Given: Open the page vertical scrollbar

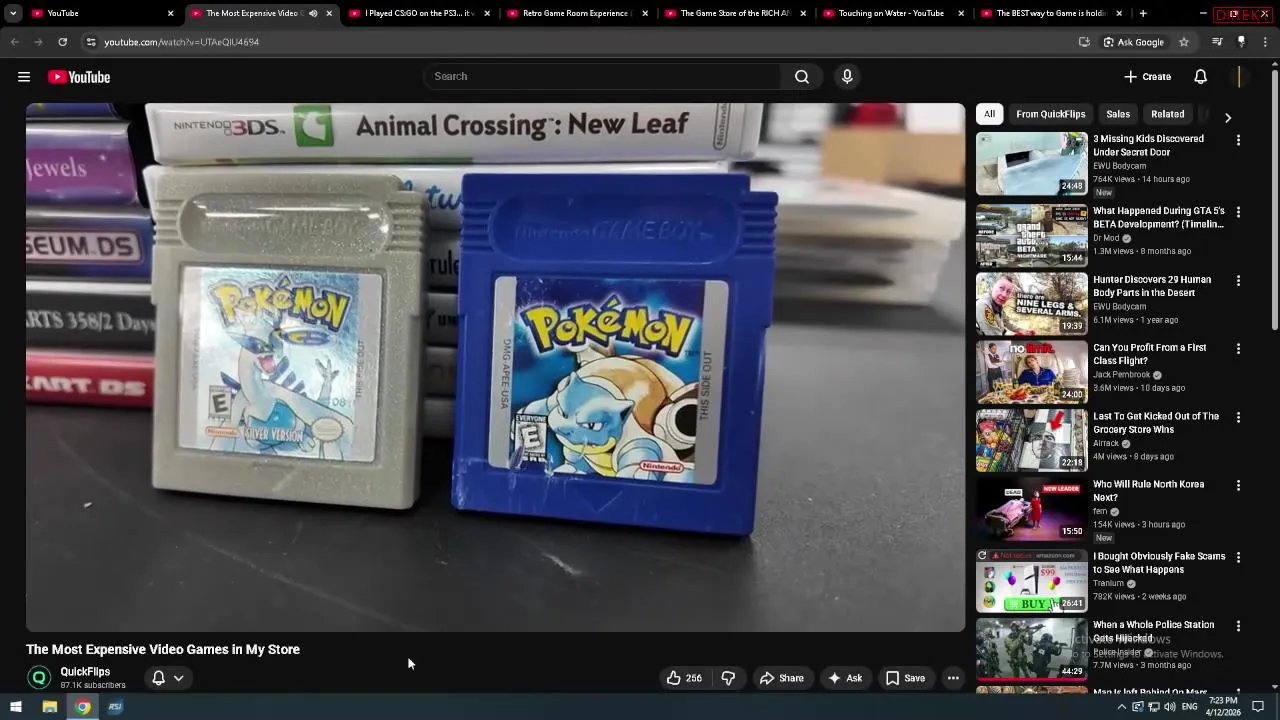Looking at the screenshot, I should pyautogui.click(x=1274, y=200).
